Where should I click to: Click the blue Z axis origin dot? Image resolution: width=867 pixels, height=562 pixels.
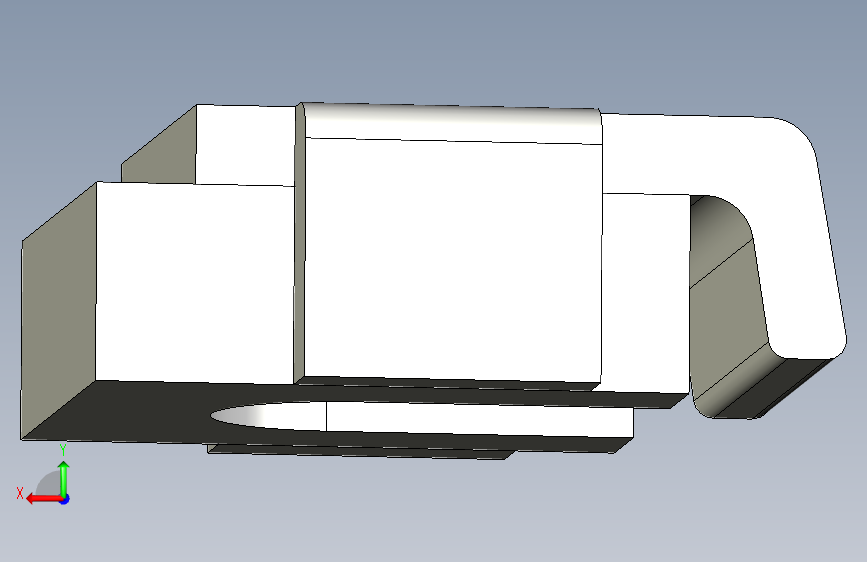coord(65,499)
